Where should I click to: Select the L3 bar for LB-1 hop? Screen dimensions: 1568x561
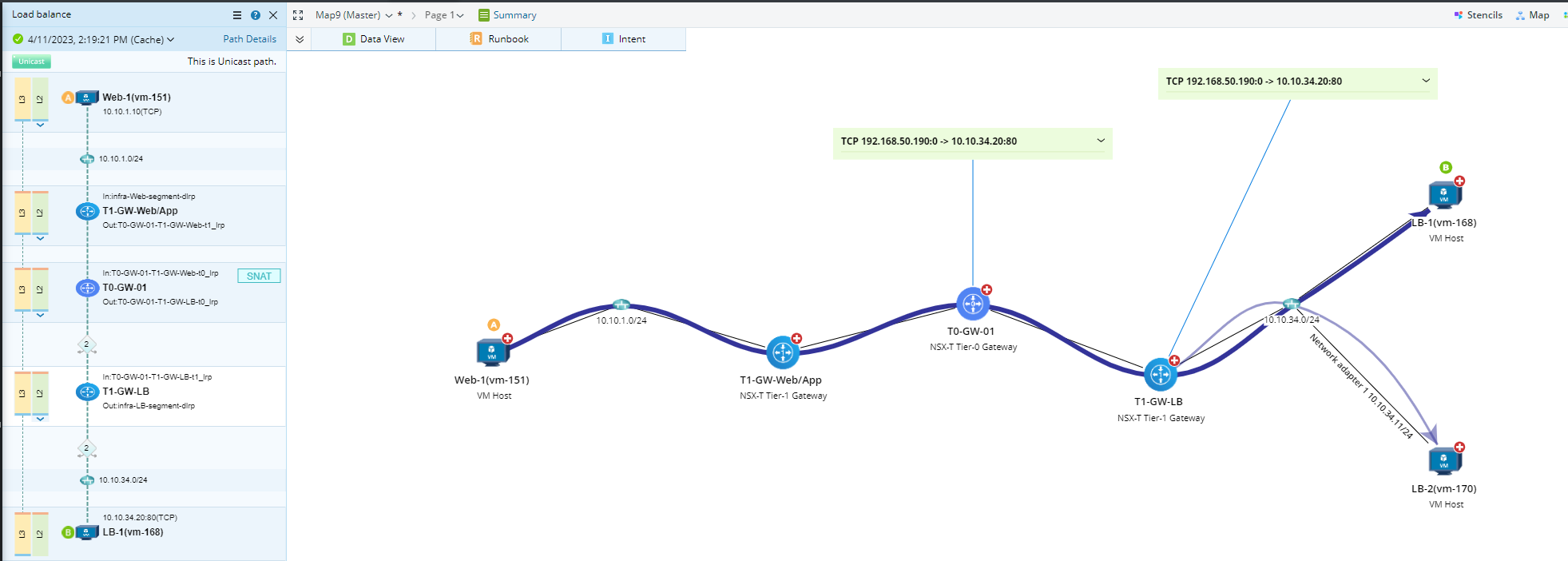(22, 534)
